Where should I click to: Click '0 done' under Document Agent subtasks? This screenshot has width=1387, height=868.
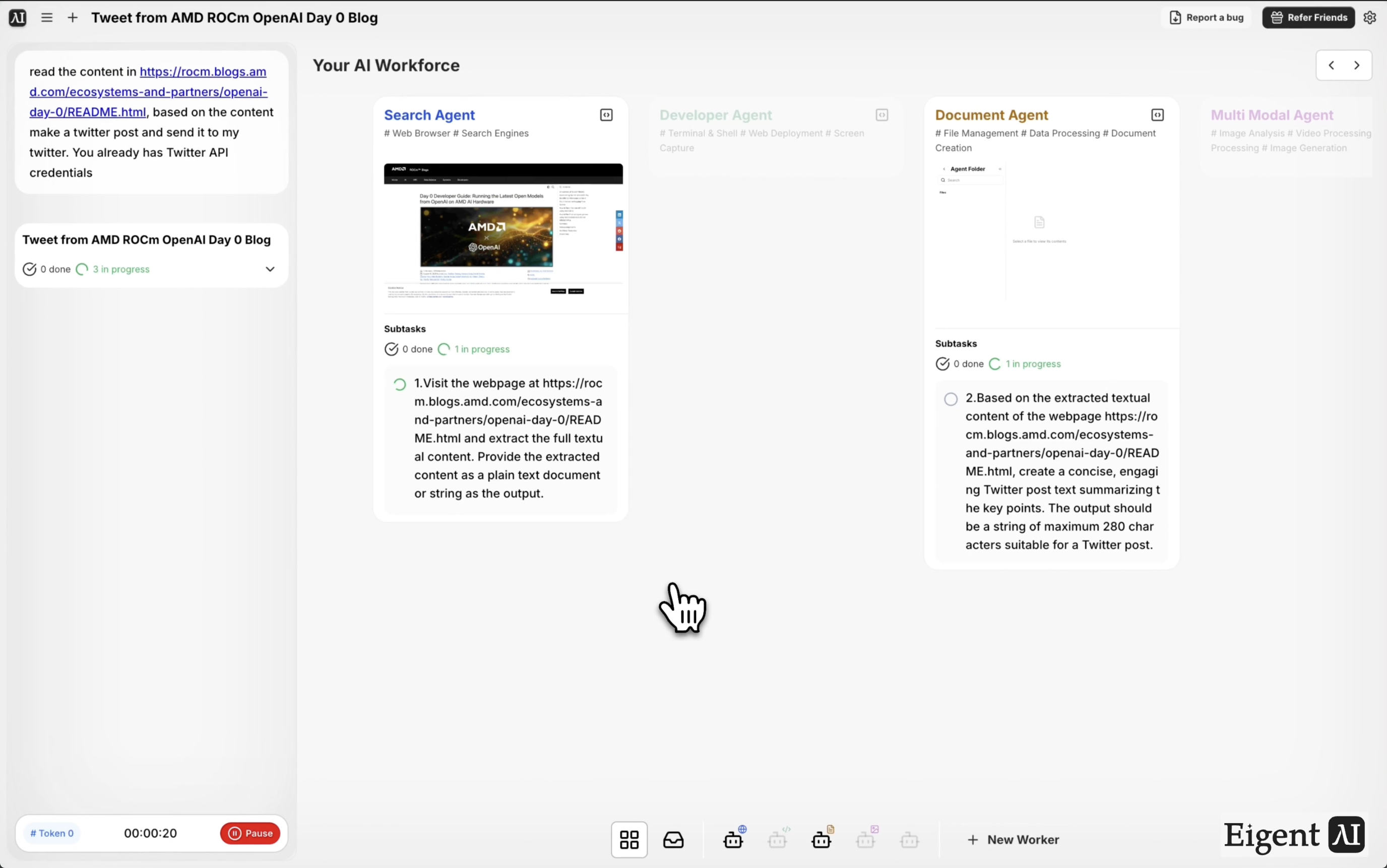(x=960, y=364)
